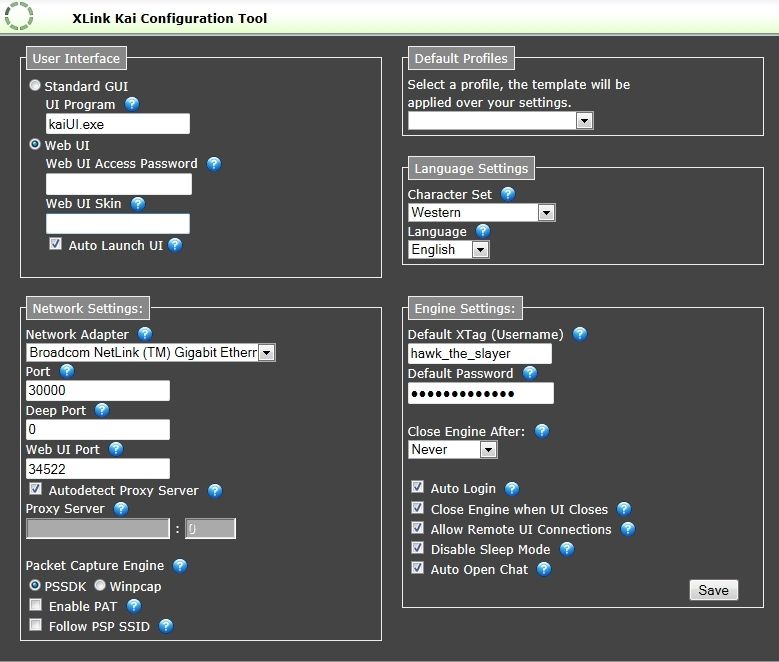Click the Deep Port field showing 0
Image resolution: width=779 pixels, height=662 pixels.
pos(98,429)
